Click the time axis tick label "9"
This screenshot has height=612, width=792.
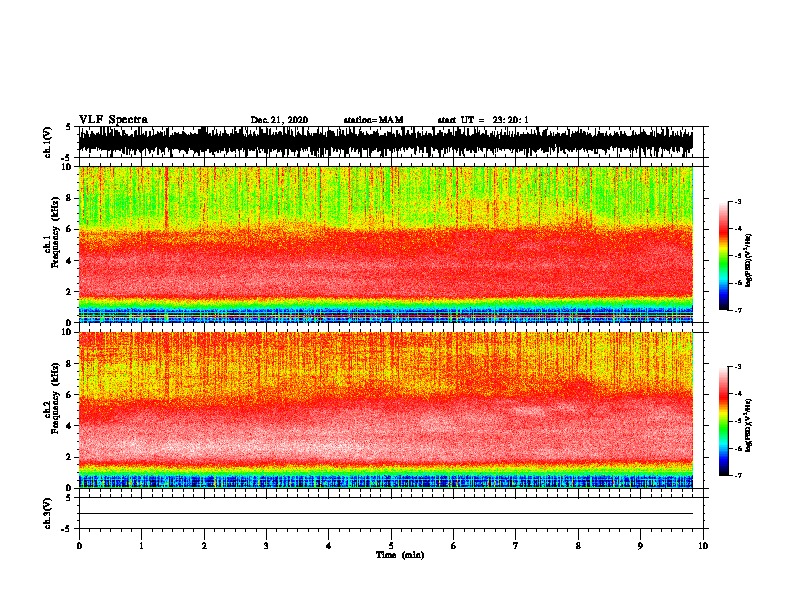click(640, 546)
